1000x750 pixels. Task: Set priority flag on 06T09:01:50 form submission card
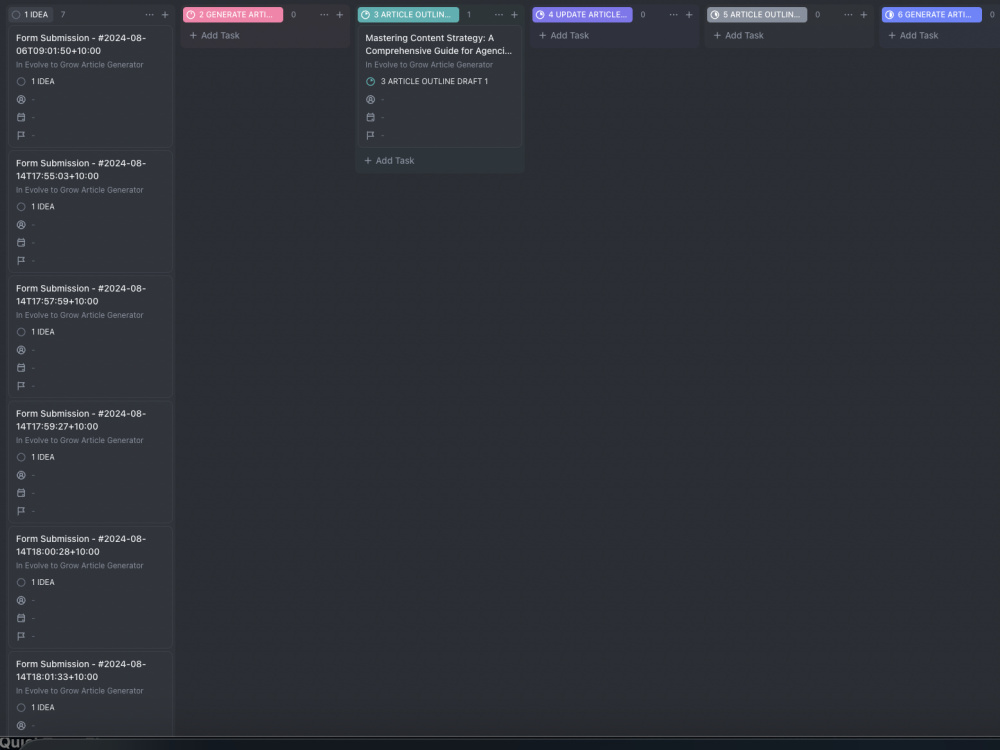tap(21, 135)
